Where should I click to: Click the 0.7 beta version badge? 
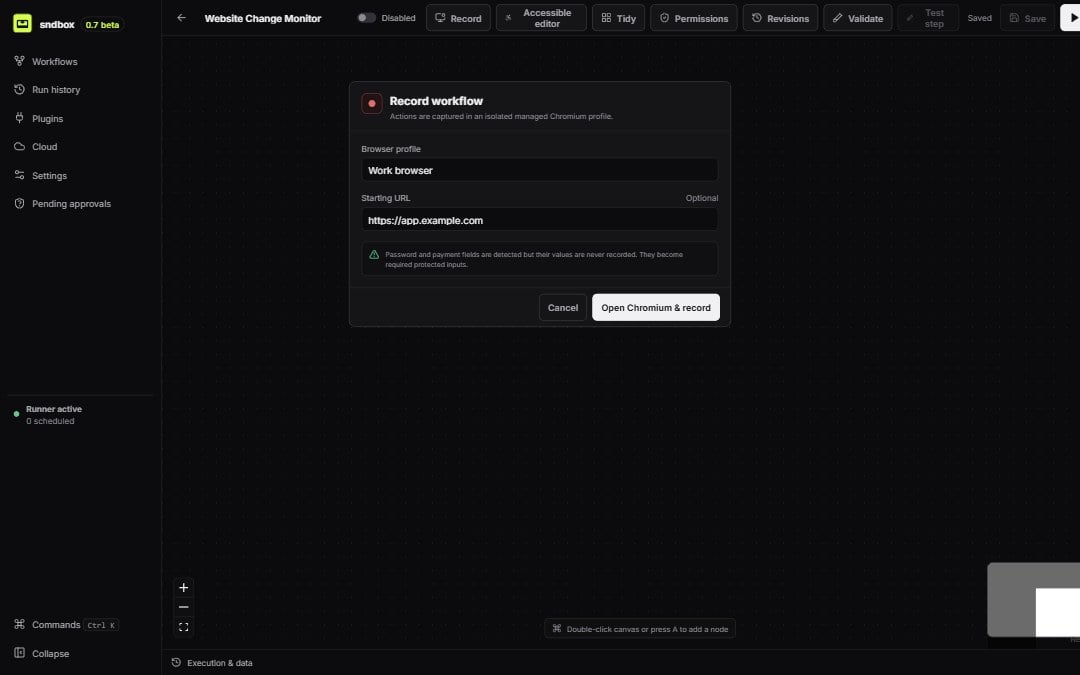tap(102, 24)
